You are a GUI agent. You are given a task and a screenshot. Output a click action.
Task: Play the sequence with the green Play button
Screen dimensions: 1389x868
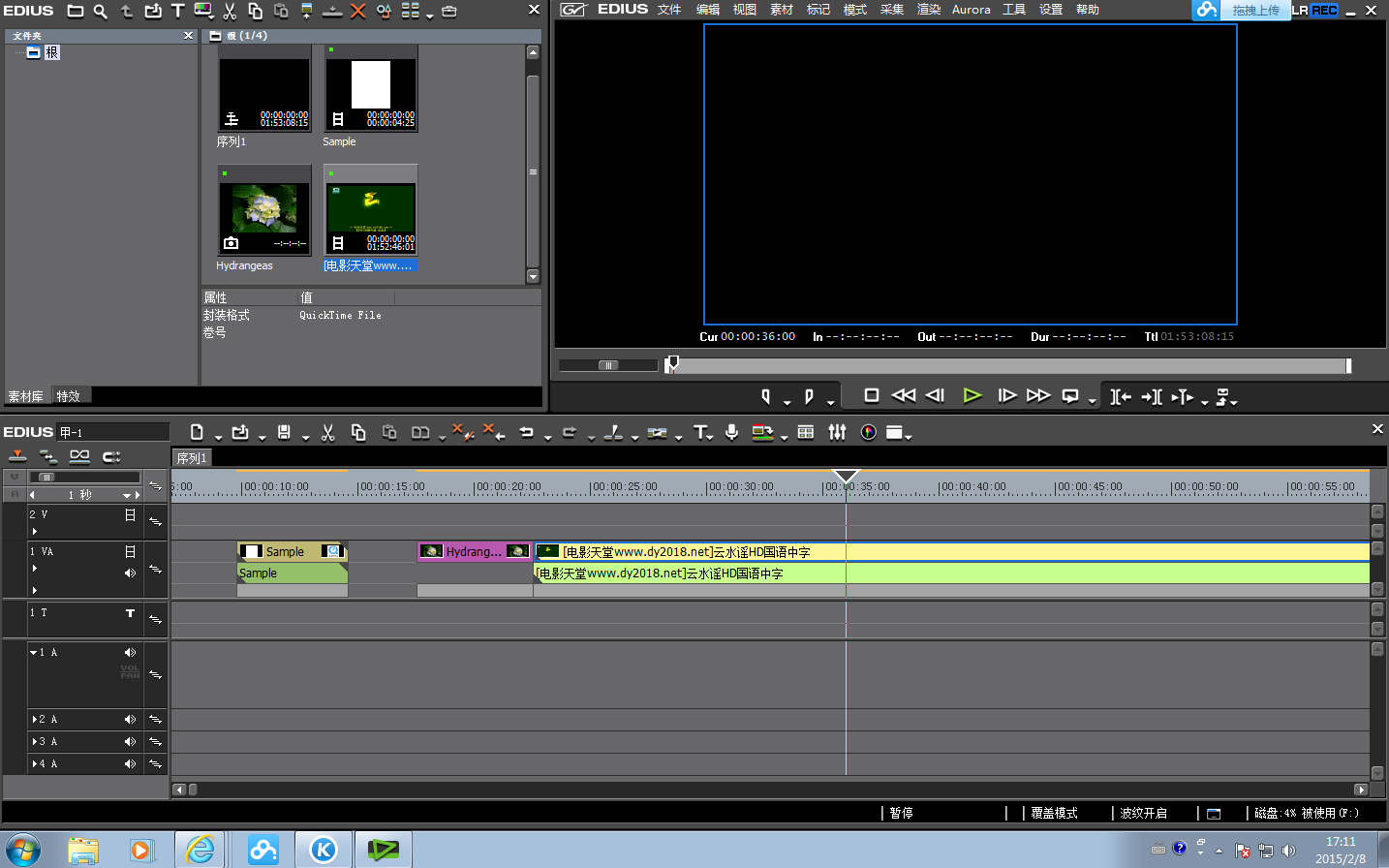click(x=972, y=395)
